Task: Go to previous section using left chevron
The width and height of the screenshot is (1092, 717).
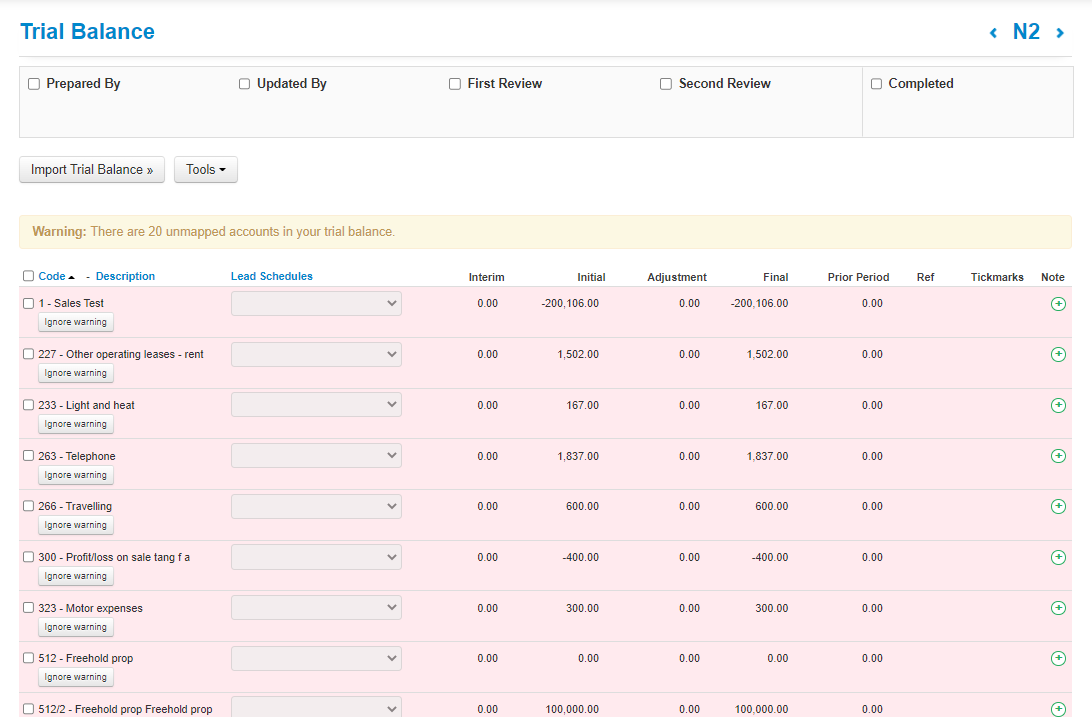Action: [993, 33]
